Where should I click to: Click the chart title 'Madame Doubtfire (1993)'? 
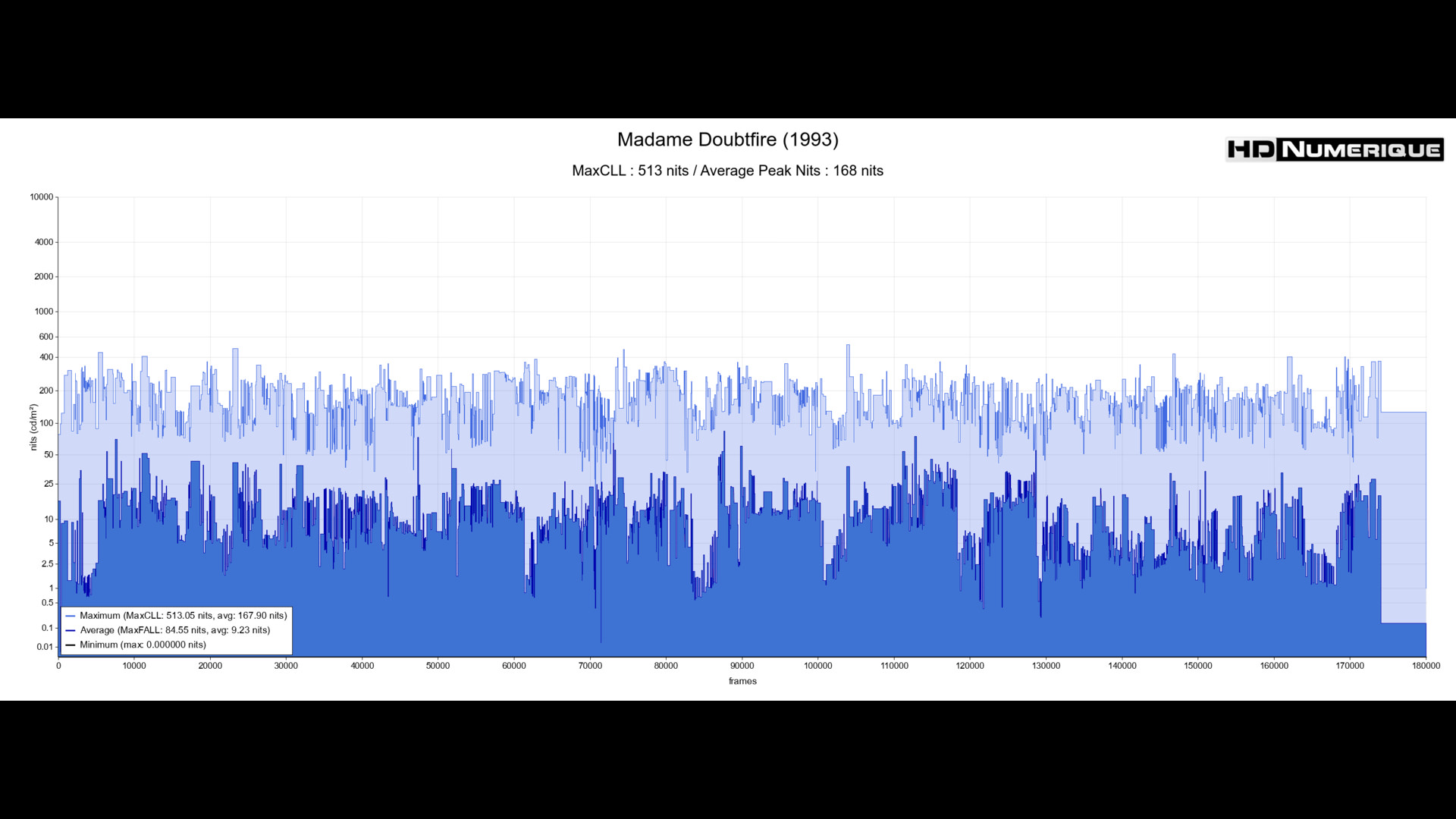(x=727, y=140)
